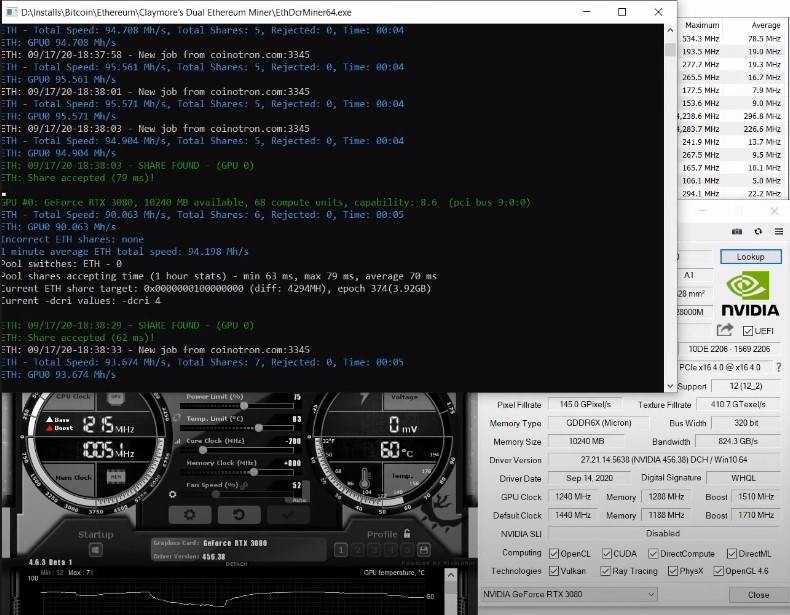This screenshot has height=615, width=790.
Task: Click the BIOS export share icon in GPU-Z
Action: point(725,330)
